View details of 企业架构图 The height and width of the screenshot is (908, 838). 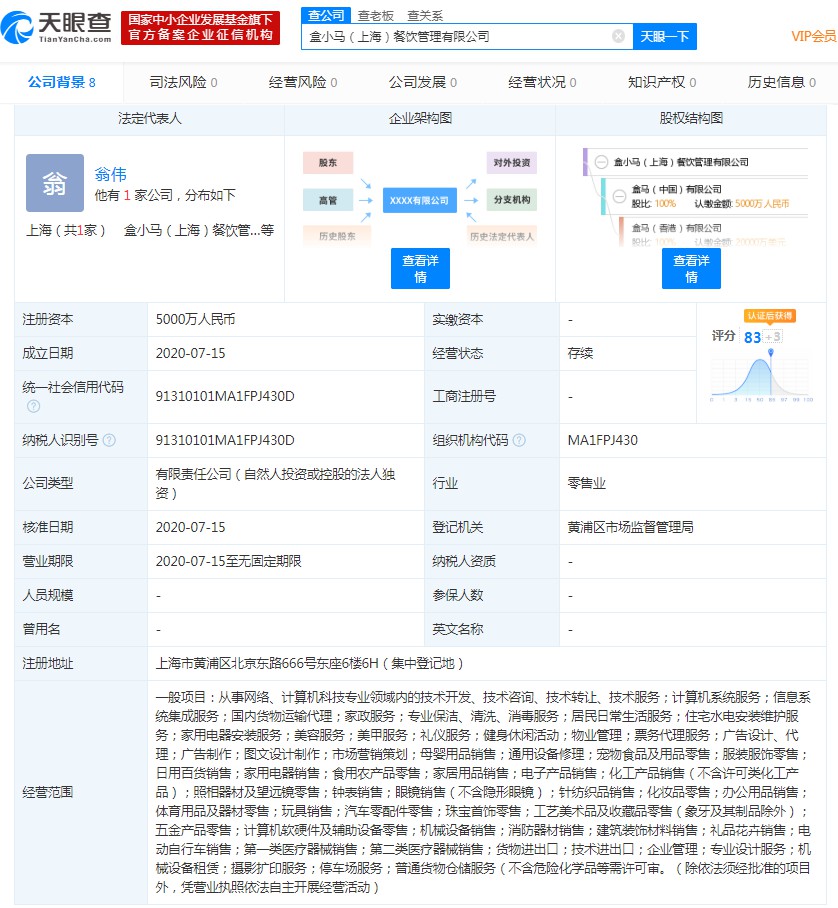tap(420, 268)
